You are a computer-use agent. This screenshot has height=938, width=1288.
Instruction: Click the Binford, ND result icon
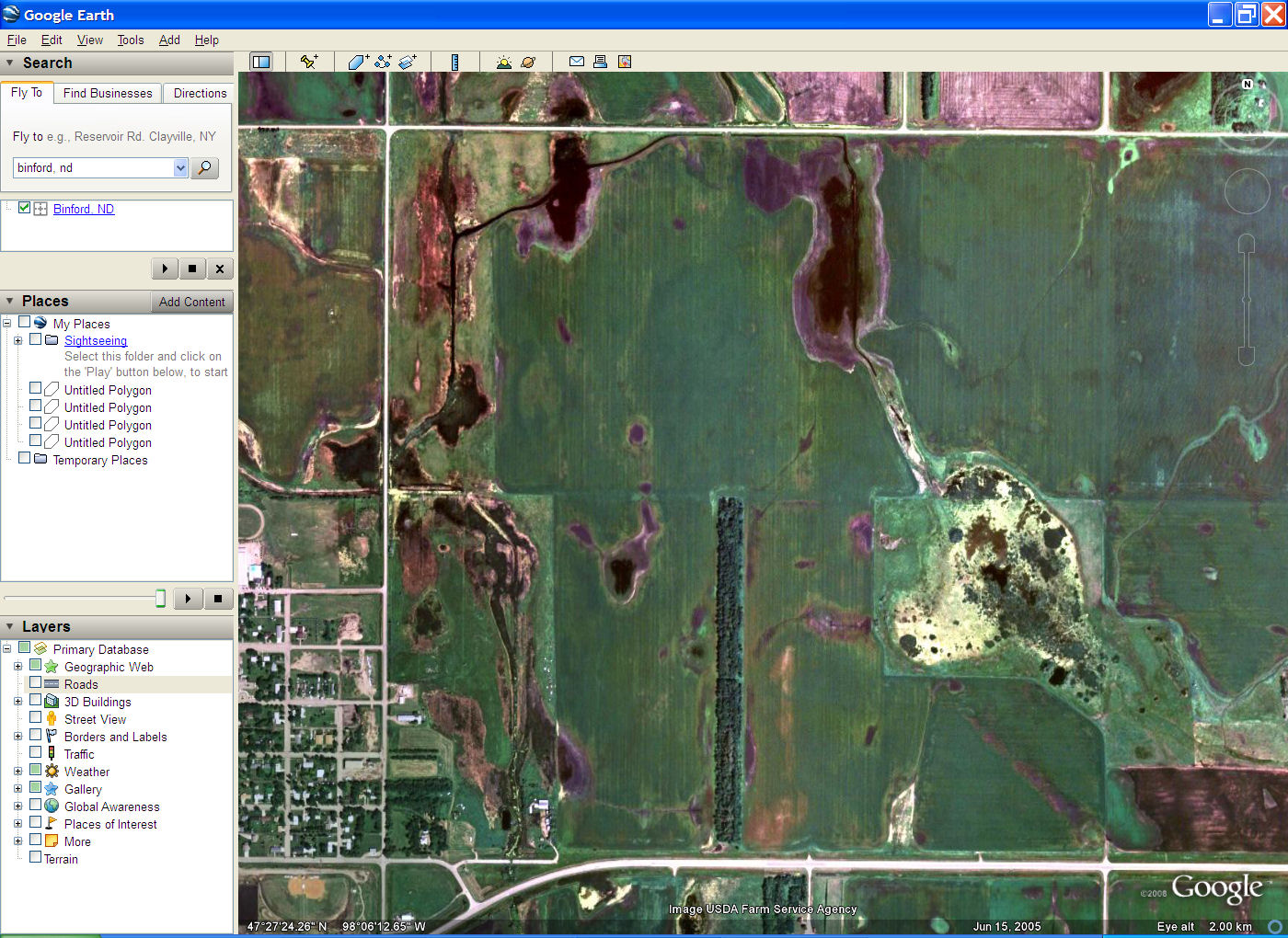tap(40, 209)
